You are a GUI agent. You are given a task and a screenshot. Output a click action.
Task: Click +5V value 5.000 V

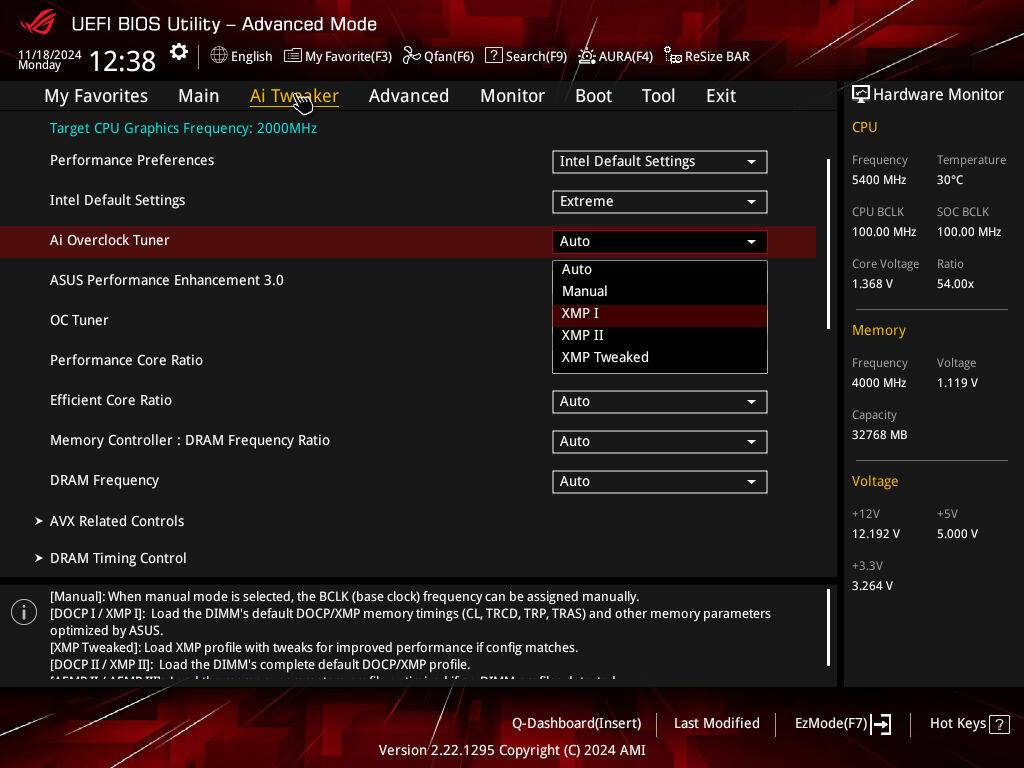point(957,534)
